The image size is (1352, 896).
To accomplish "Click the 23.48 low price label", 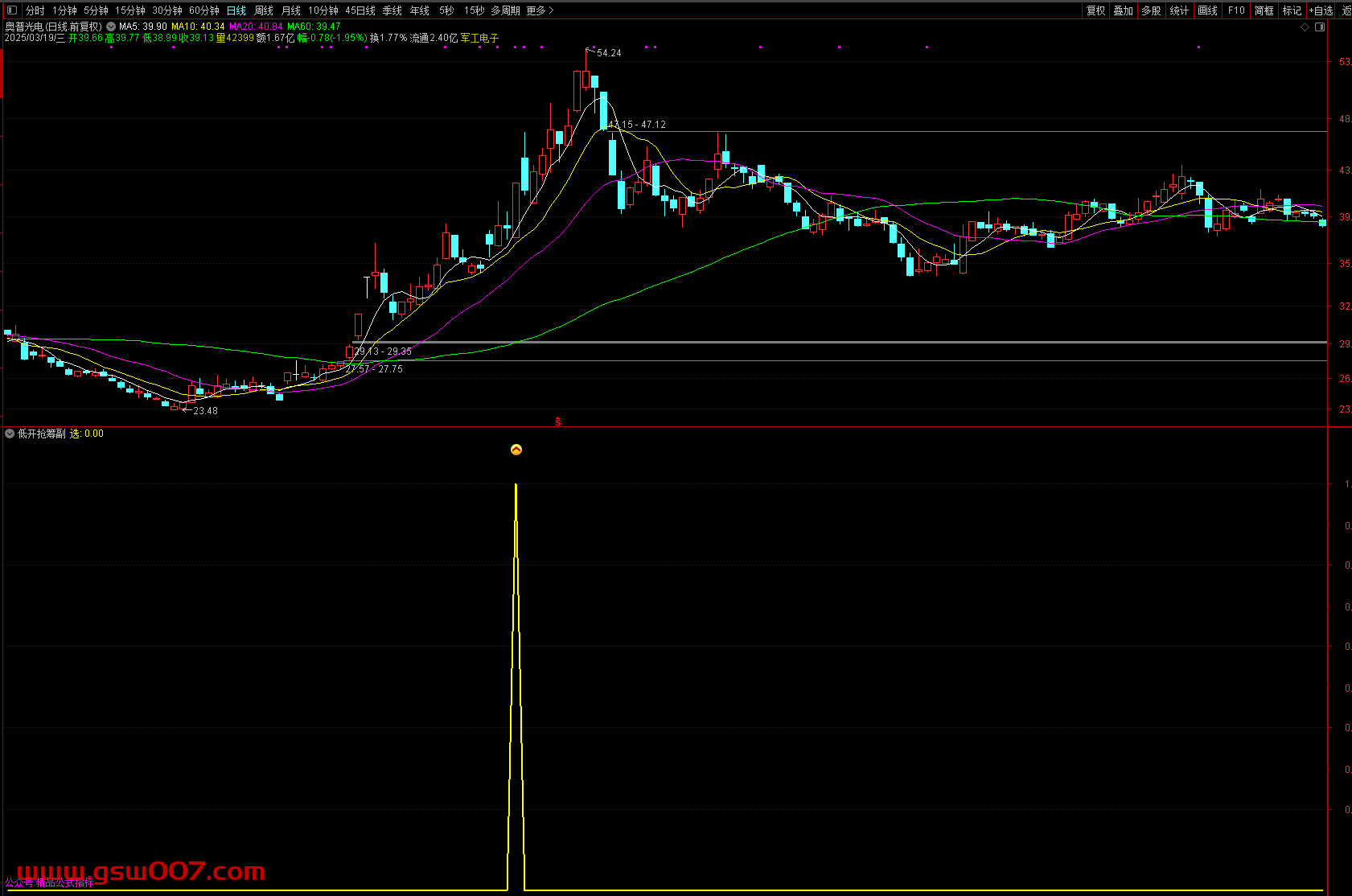I will coord(206,411).
